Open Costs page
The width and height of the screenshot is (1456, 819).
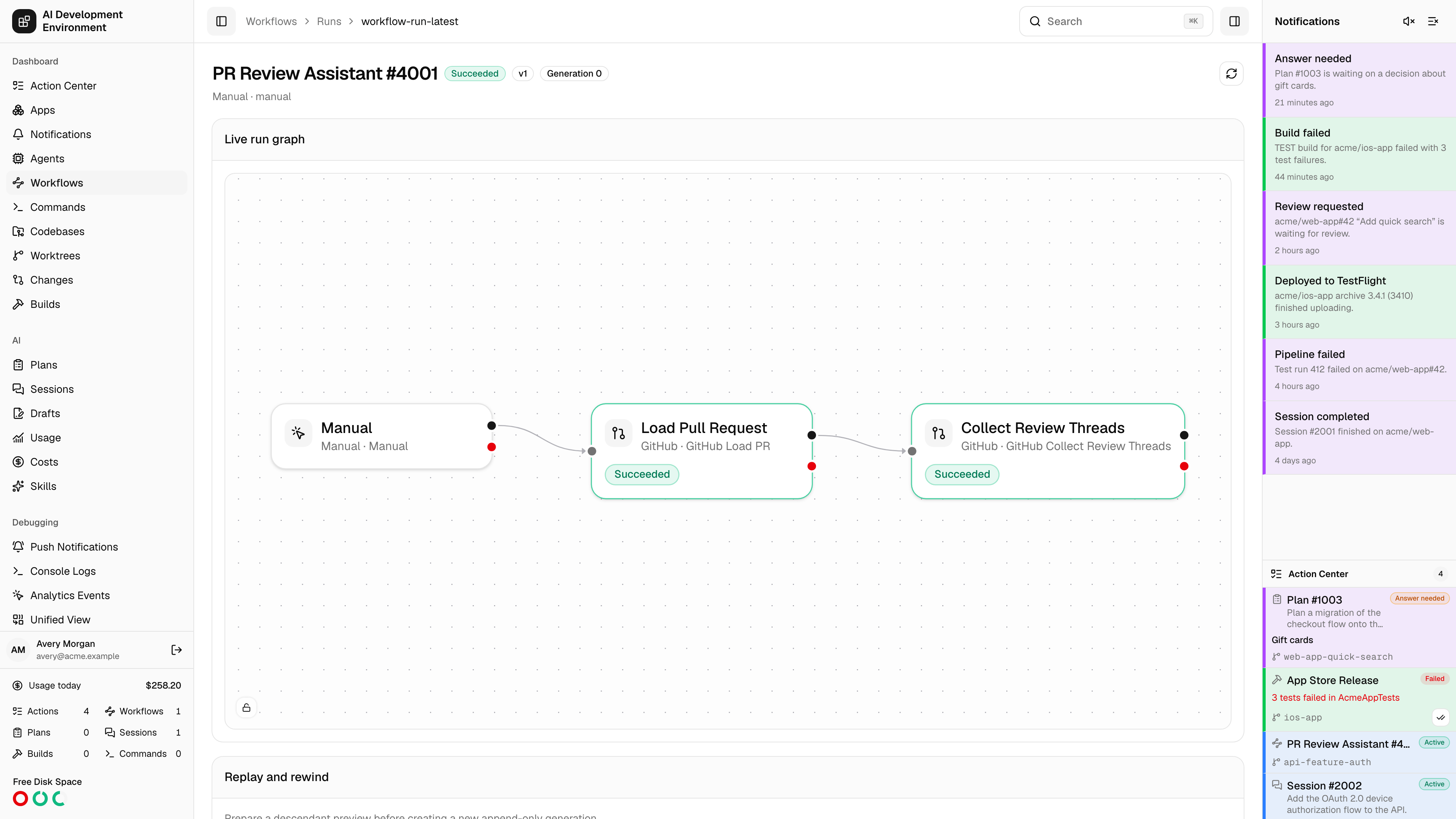[97, 462]
